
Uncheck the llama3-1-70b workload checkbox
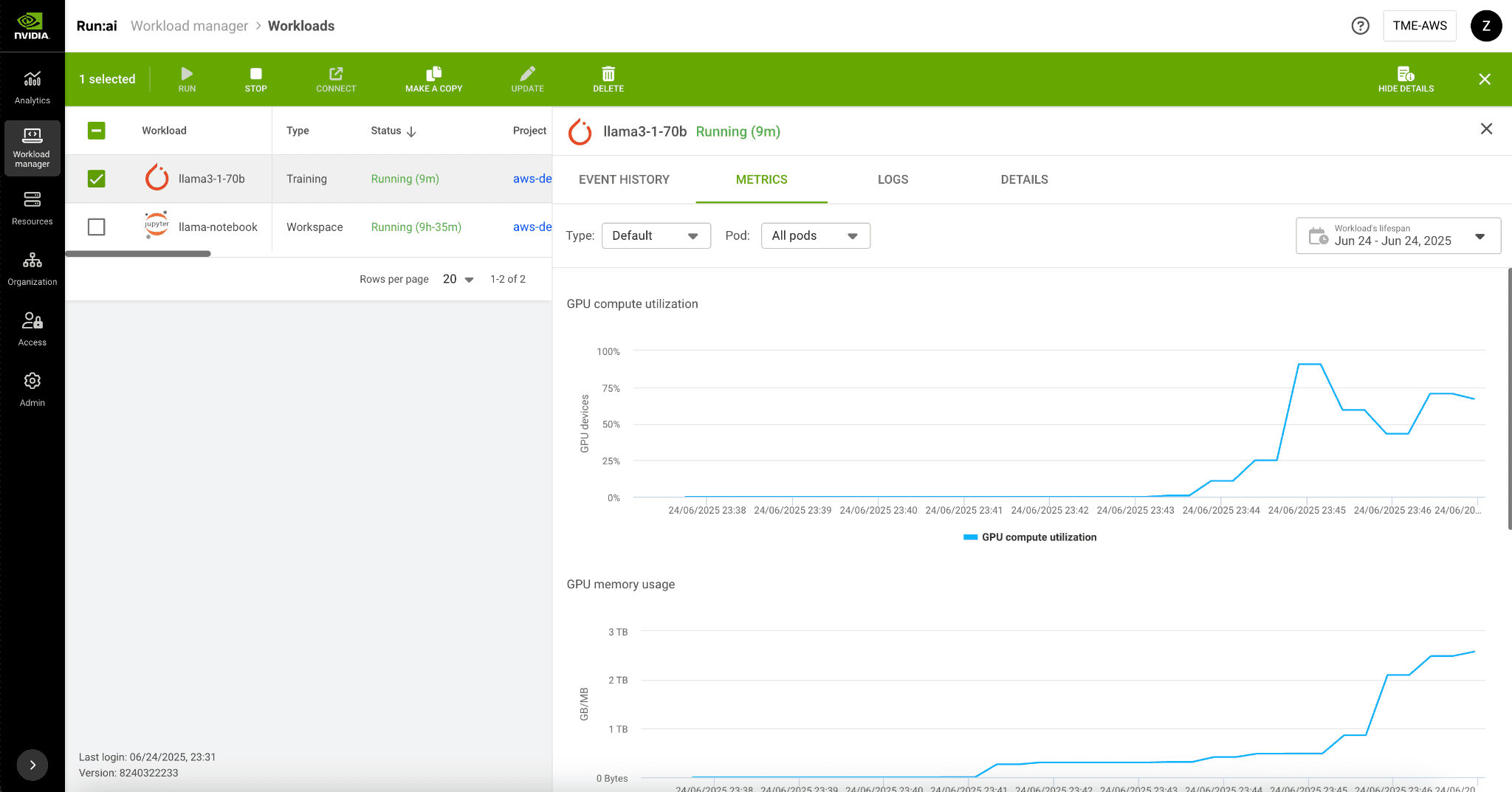(x=97, y=179)
